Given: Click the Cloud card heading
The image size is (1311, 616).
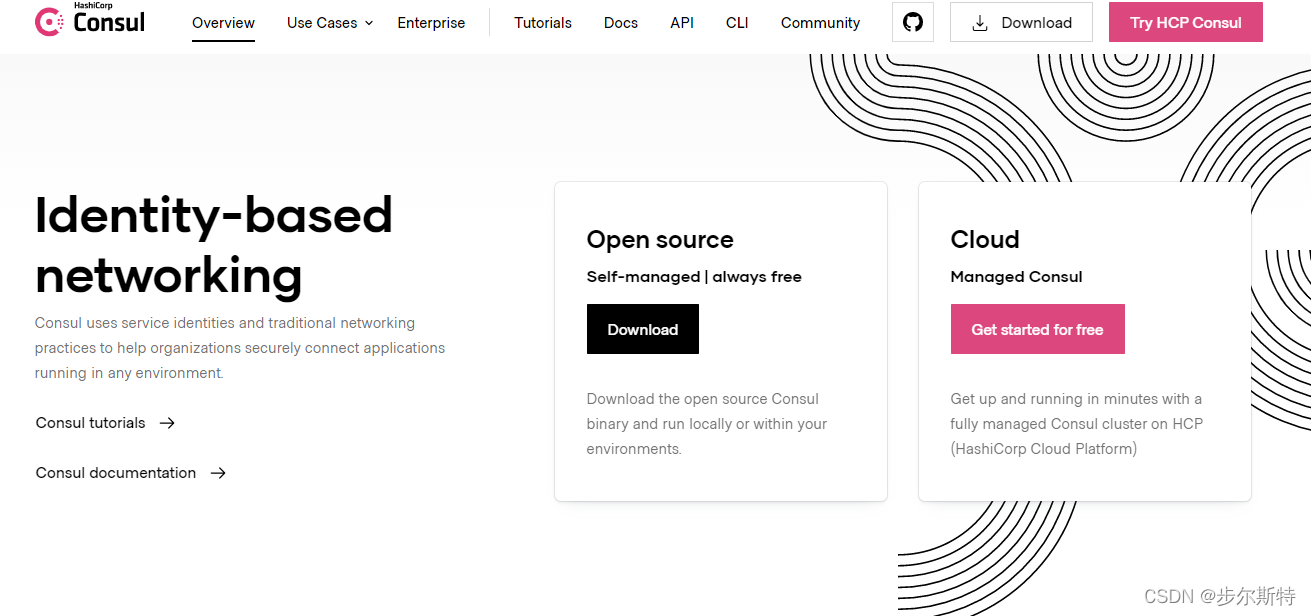Looking at the screenshot, I should pos(984,240).
